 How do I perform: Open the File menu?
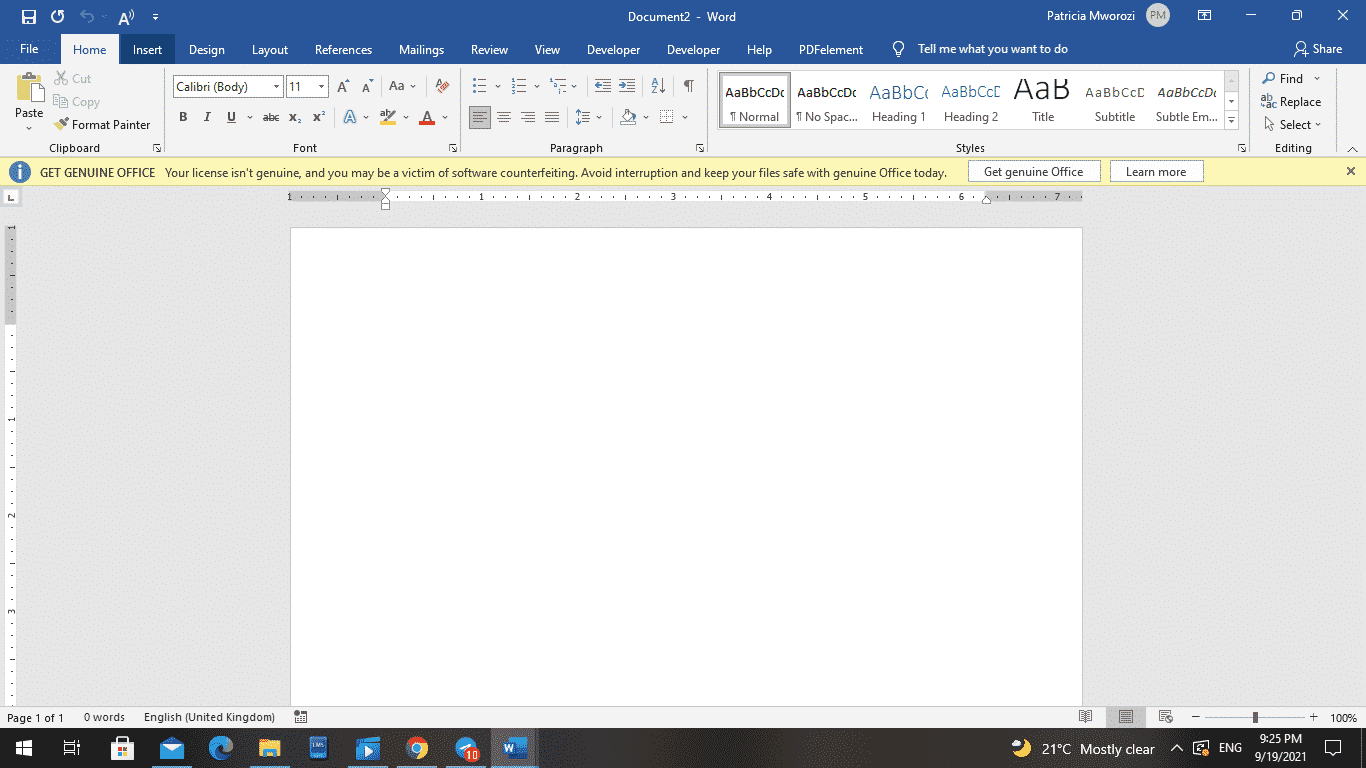pyautogui.click(x=29, y=49)
